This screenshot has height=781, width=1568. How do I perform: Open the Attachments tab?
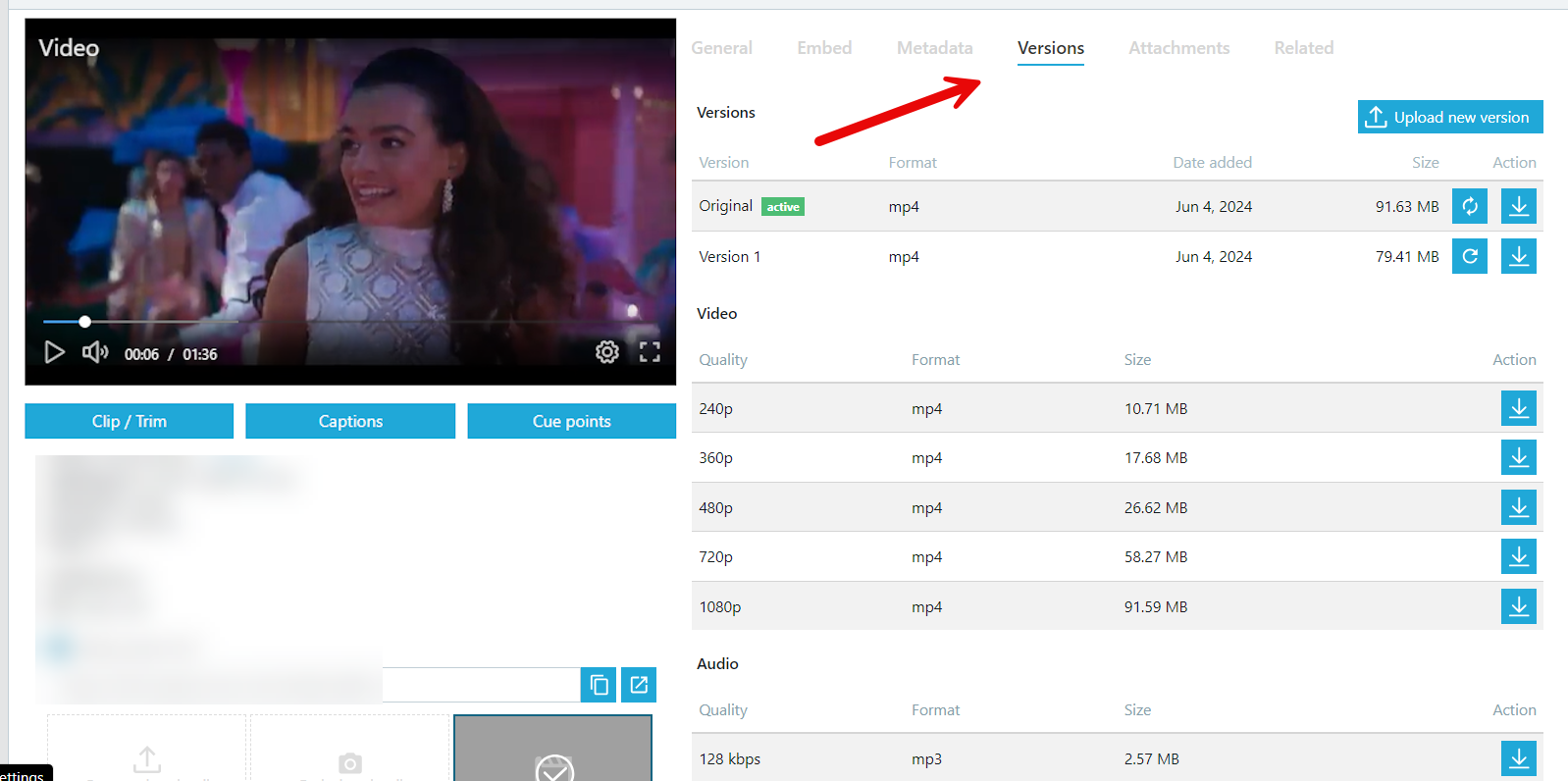point(1179,48)
